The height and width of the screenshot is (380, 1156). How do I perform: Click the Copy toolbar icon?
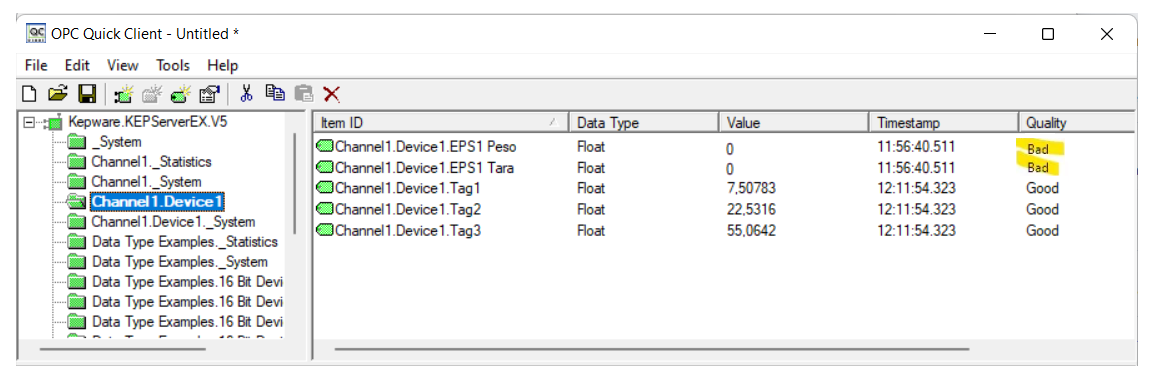[x=276, y=93]
